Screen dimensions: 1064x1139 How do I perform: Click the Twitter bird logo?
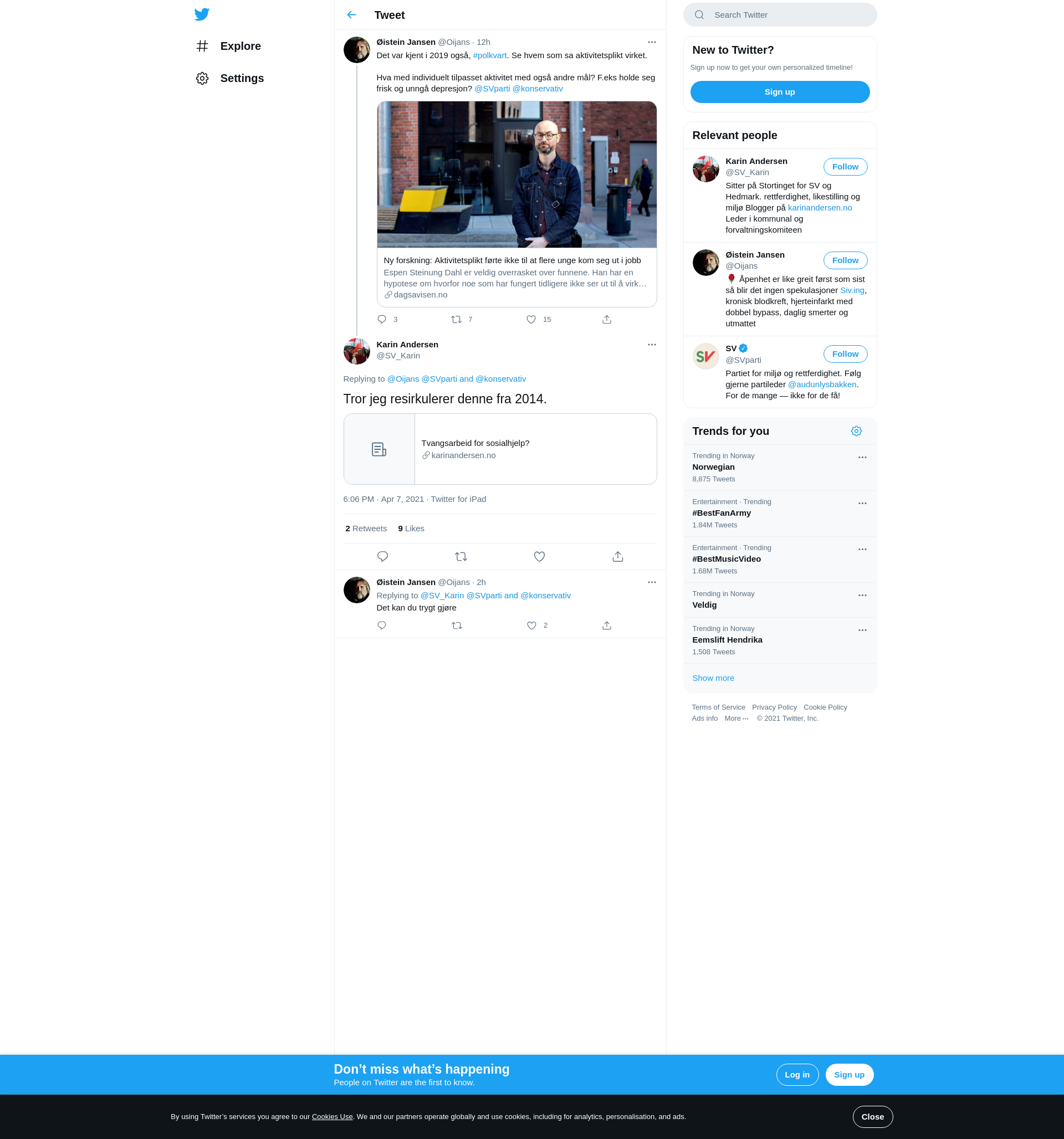point(202,14)
